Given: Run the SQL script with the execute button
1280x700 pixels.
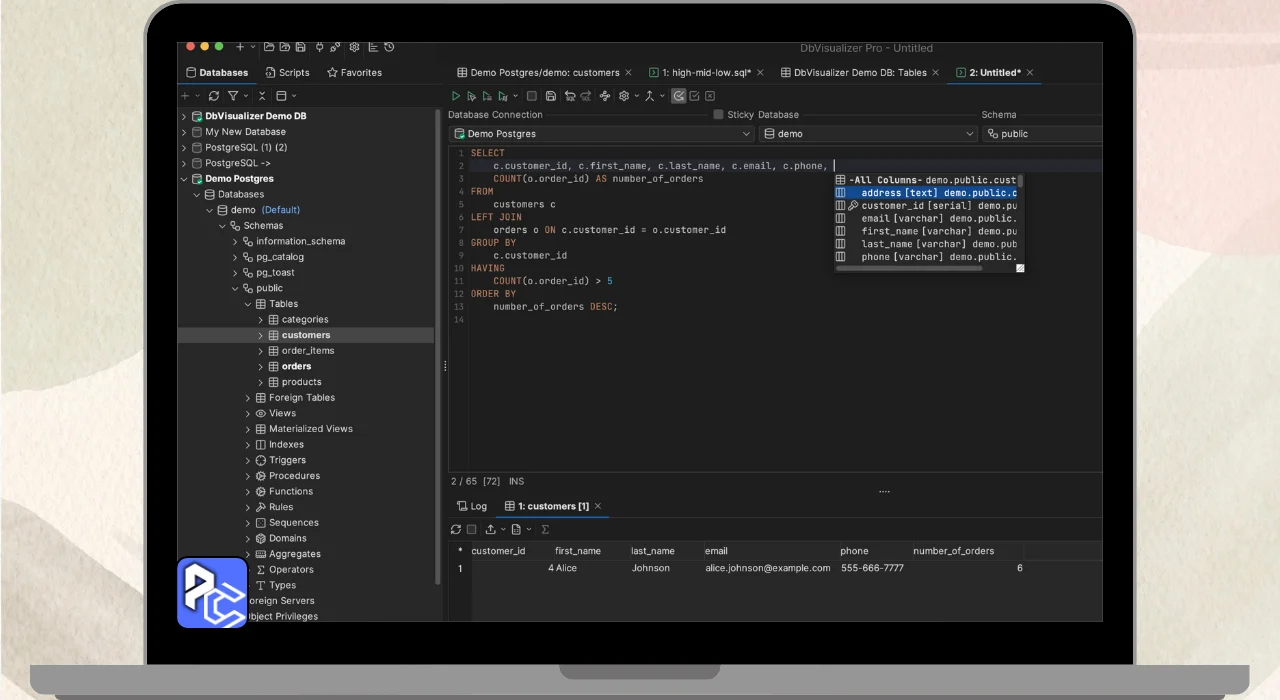Looking at the screenshot, I should pyautogui.click(x=456, y=96).
